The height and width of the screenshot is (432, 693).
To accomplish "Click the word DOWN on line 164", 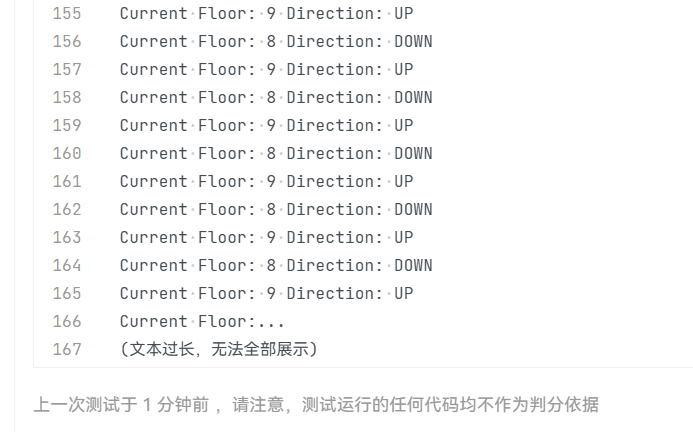I will [x=413, y=266].
